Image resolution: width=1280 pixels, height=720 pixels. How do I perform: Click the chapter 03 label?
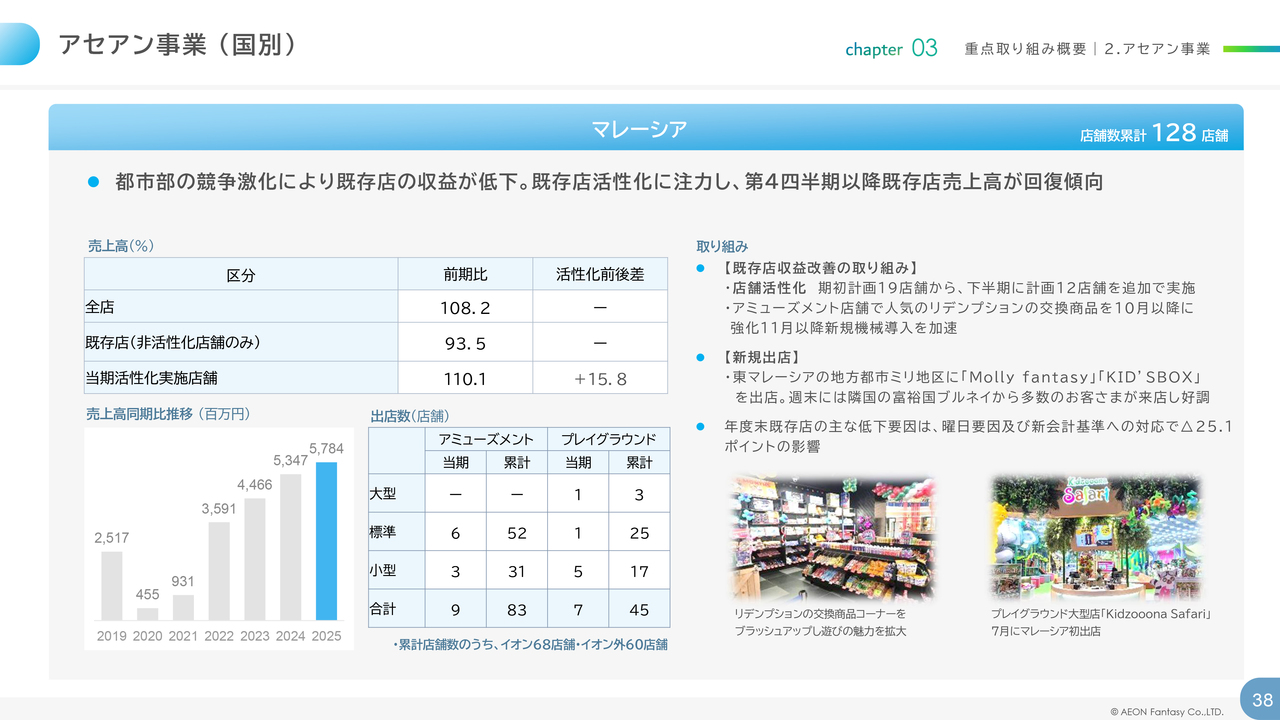(x=891, y=49)
